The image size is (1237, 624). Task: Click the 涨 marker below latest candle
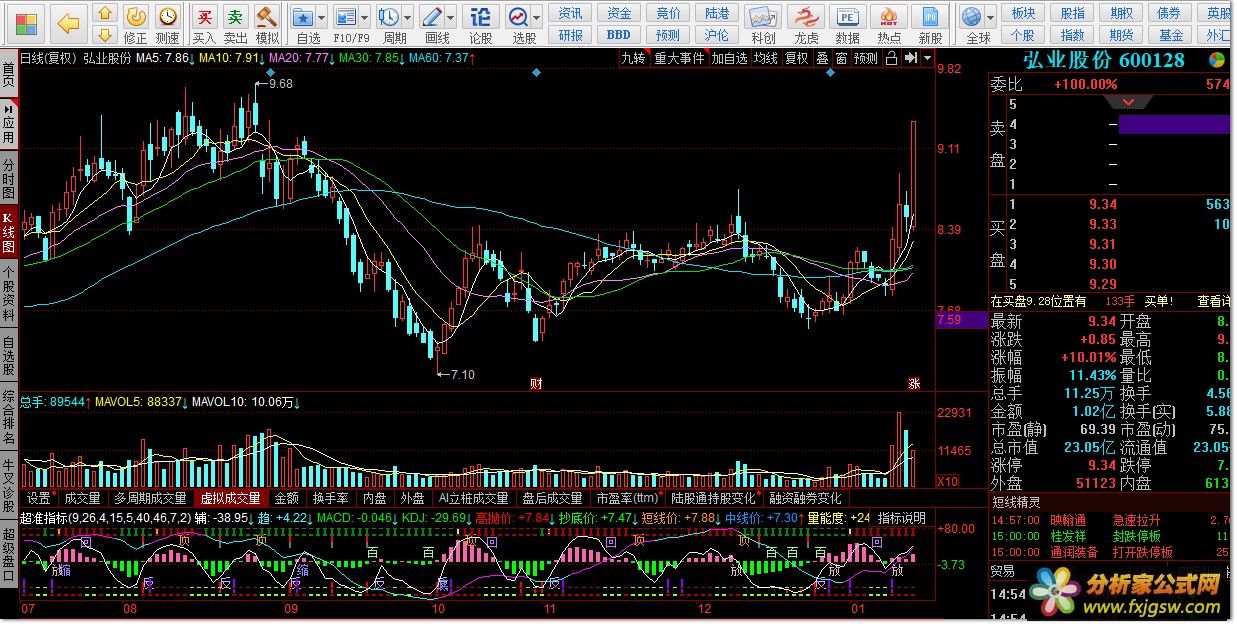(x=913, y=383)
